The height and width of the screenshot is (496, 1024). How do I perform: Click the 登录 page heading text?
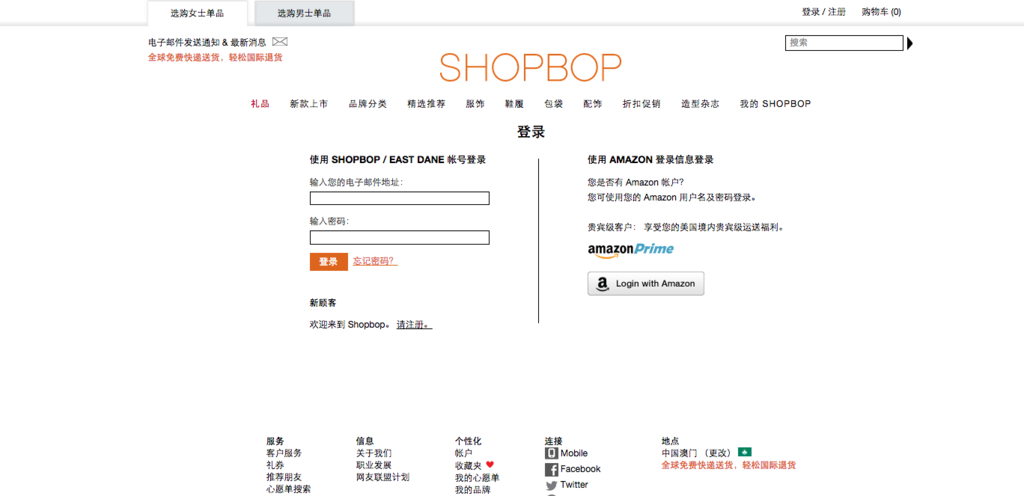coord(531,132)
